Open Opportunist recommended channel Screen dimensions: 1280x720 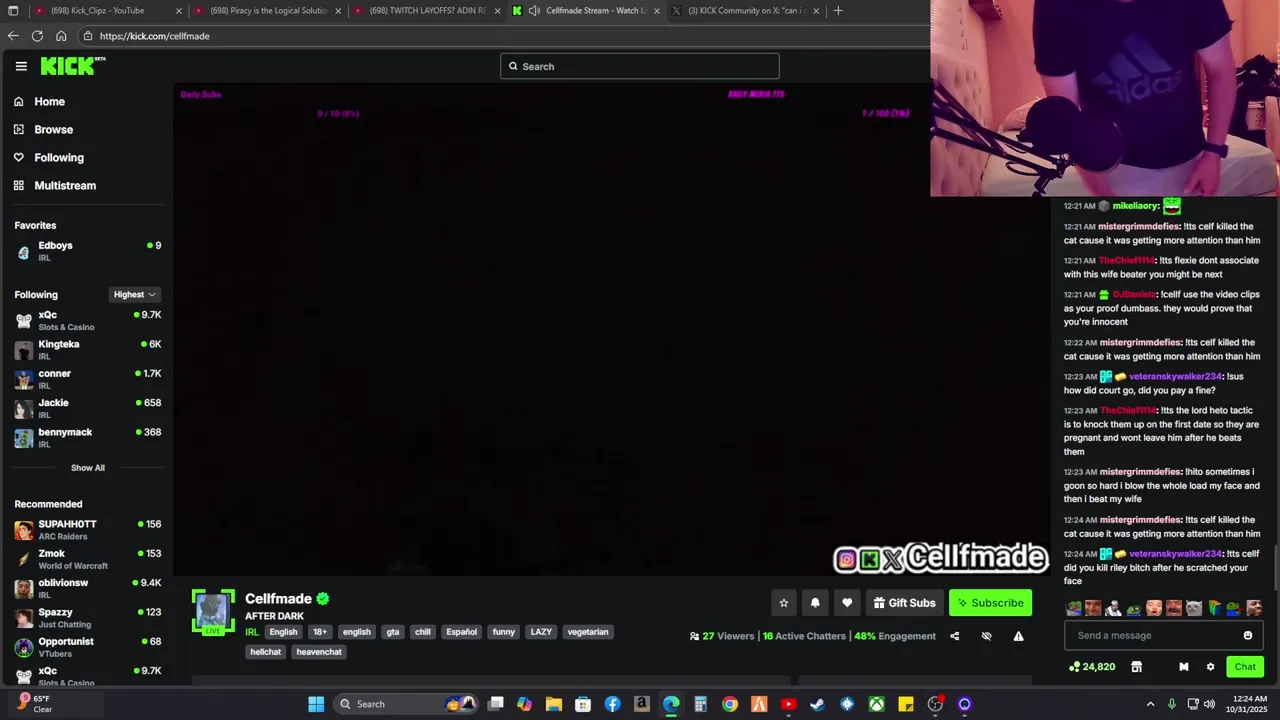pyautogui.click(x=87, y=647)
